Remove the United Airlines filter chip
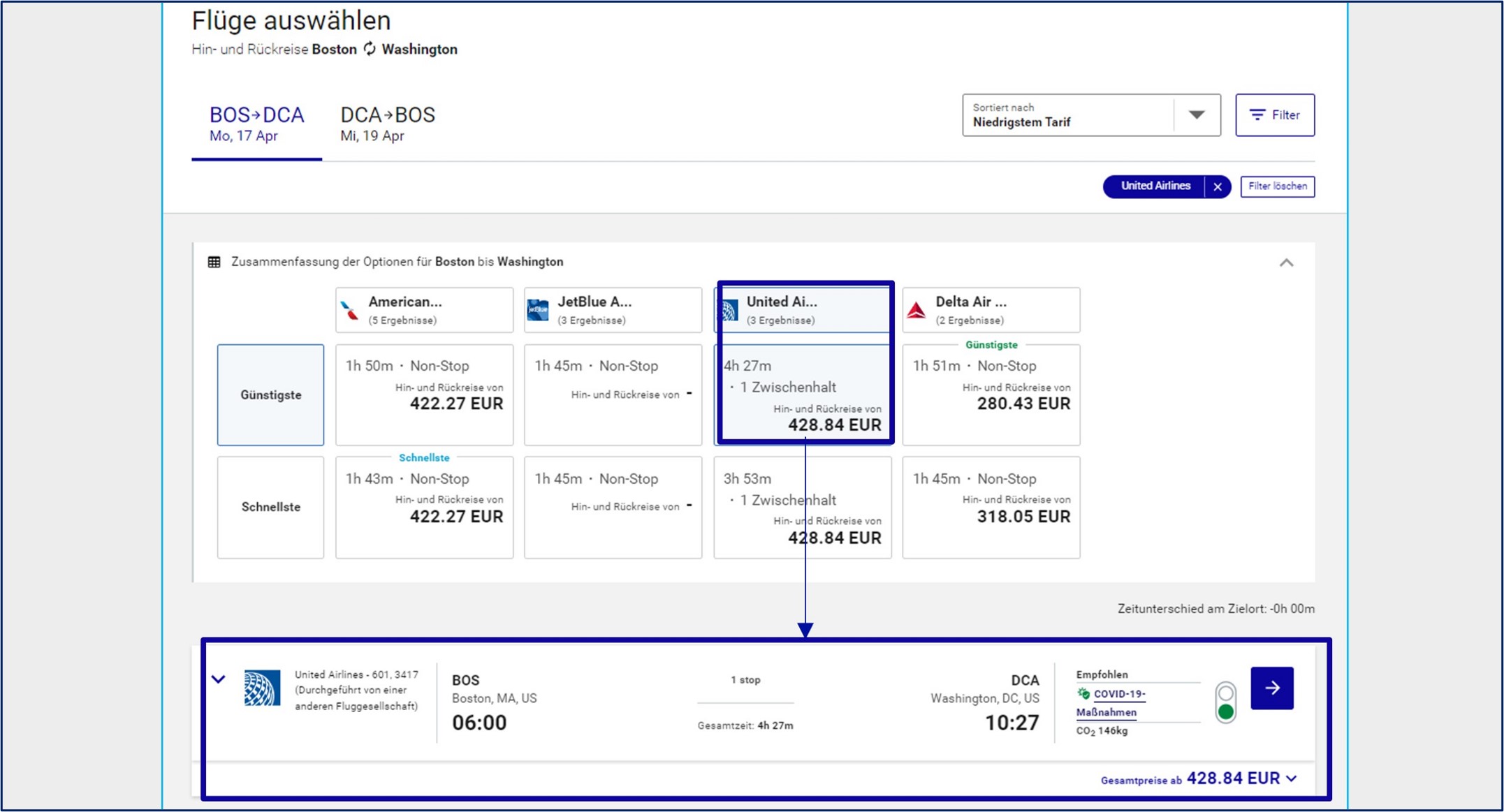The width and height of the screenshot is (1504, 812). 1218,187
